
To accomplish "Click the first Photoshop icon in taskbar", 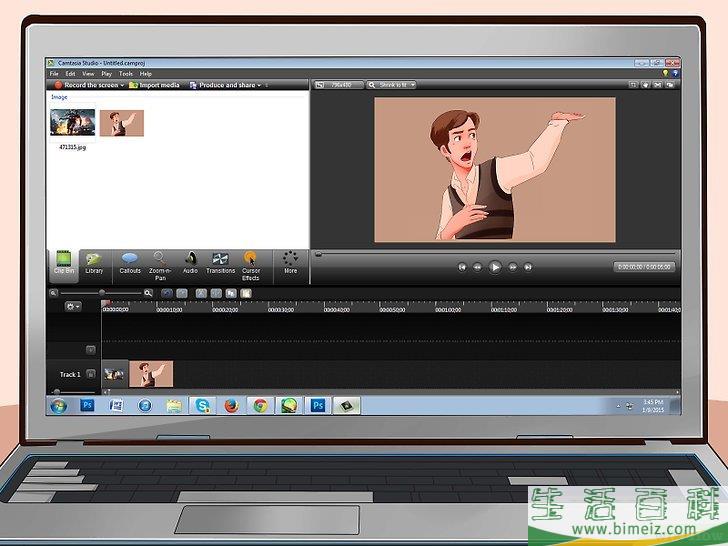I will [87, 405].
